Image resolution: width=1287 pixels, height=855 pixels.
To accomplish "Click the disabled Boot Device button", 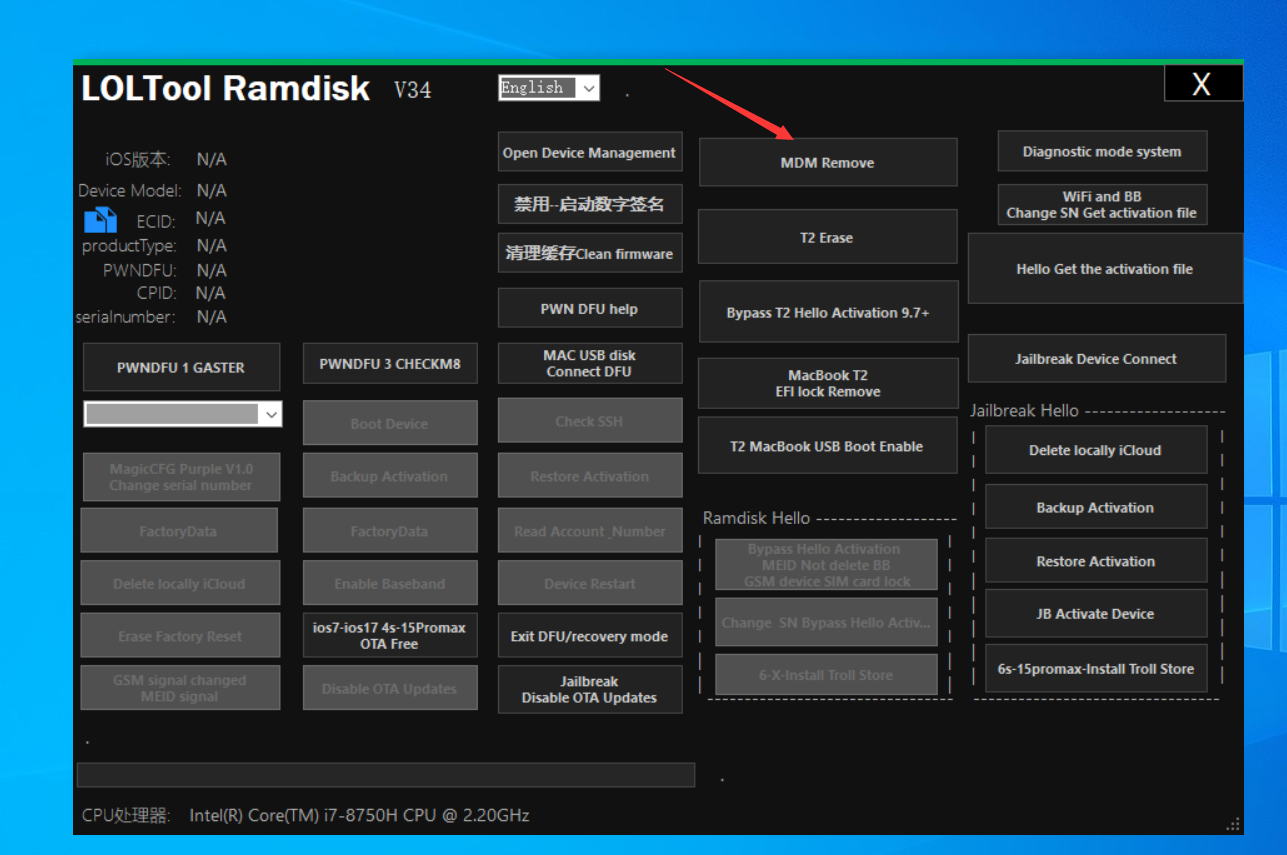I will [390, 423].
